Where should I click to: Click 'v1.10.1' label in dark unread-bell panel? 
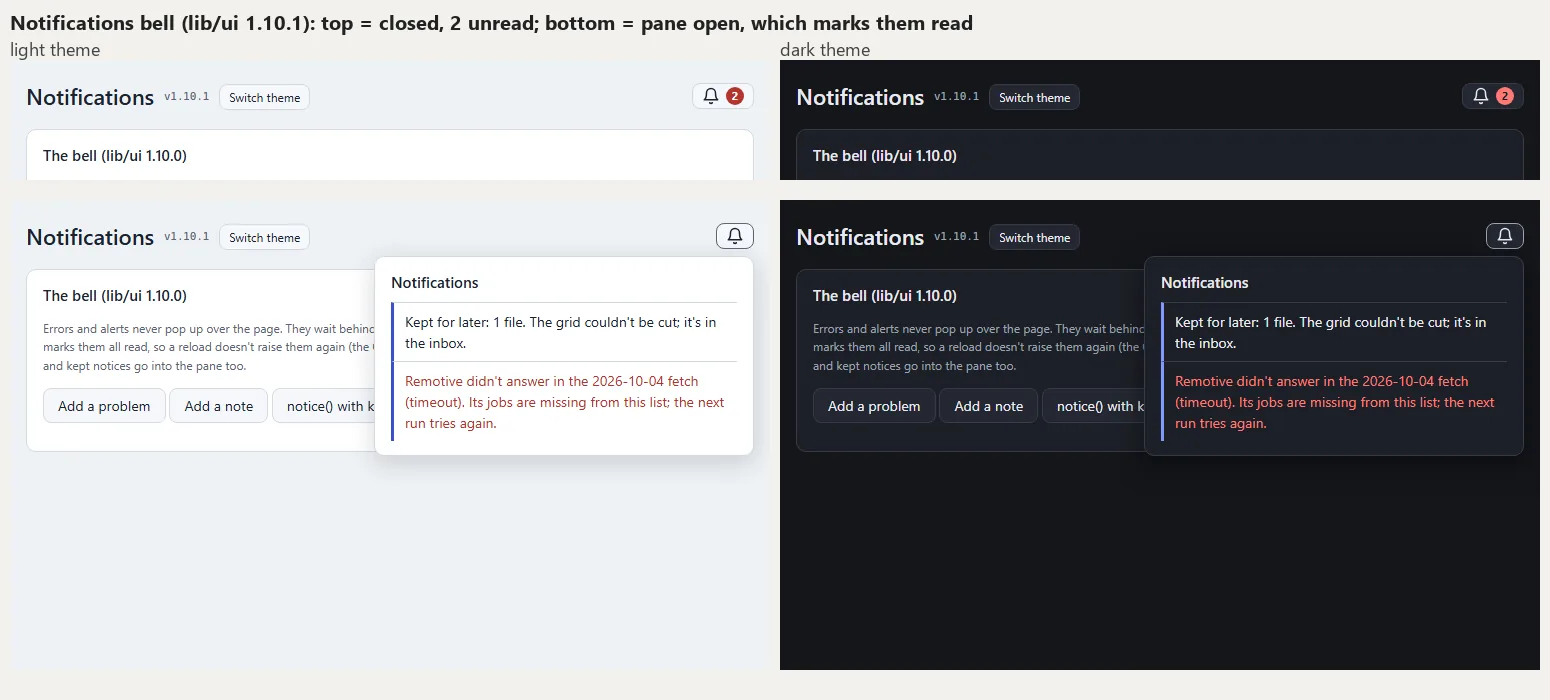coord(957,97)
